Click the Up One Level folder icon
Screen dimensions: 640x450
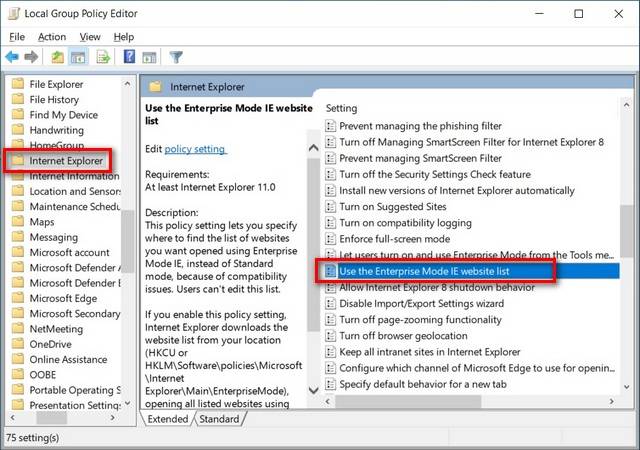(59, 57)
